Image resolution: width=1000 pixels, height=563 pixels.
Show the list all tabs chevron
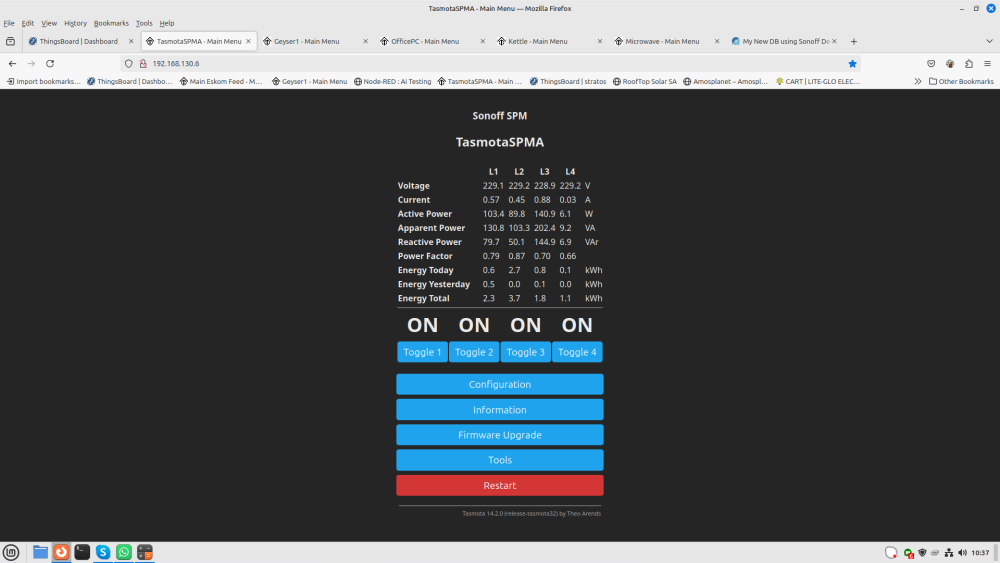[989, 41]
